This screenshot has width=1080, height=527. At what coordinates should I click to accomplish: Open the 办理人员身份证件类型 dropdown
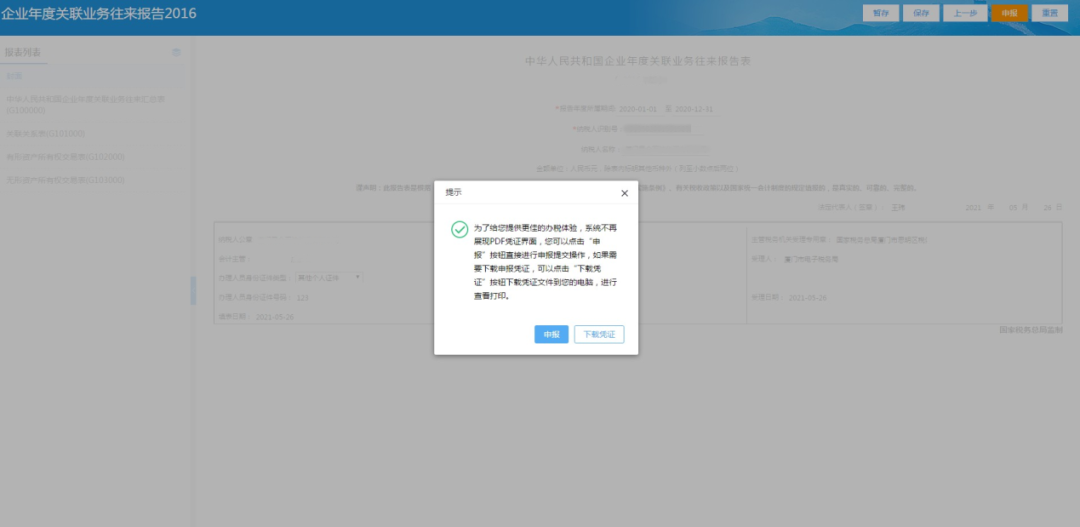click(x=329, y=277)
